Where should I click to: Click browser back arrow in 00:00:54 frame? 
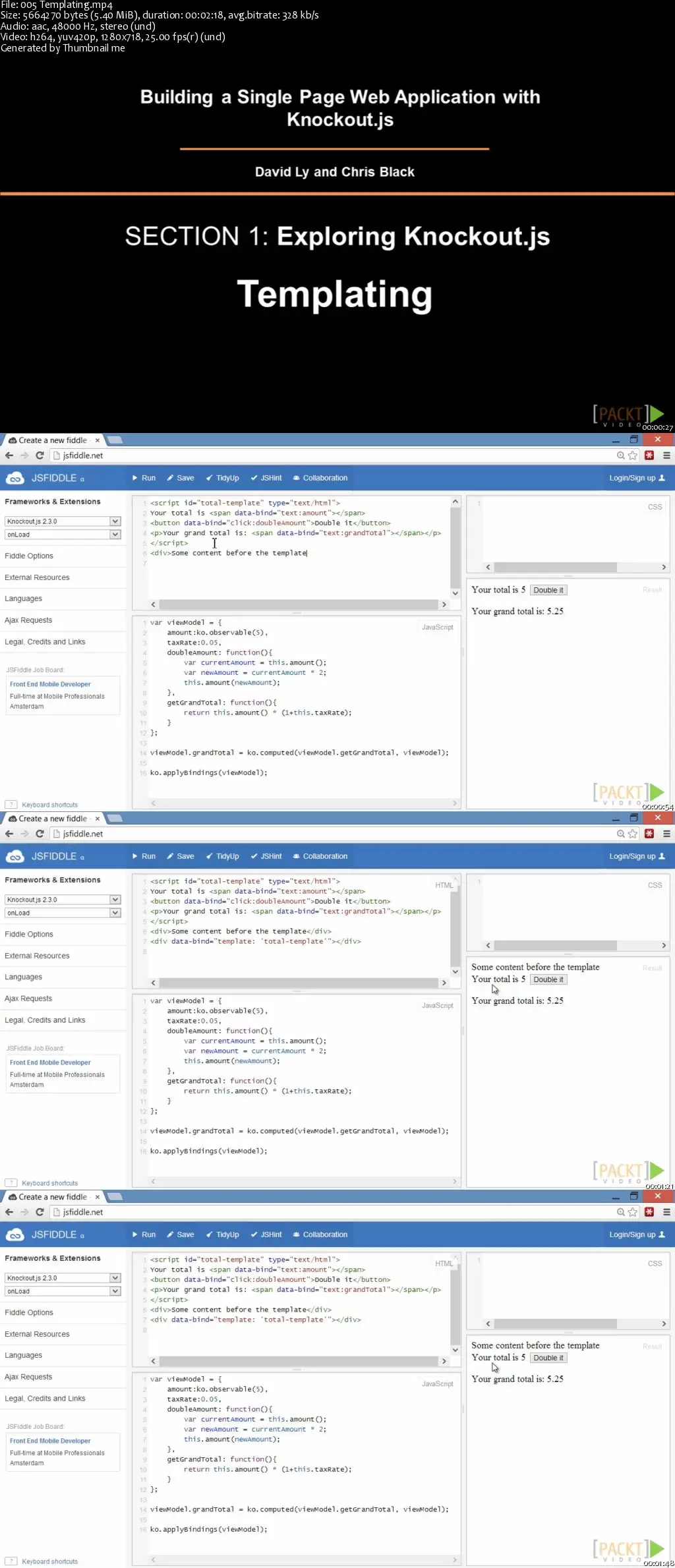click(x=9, y=455)
